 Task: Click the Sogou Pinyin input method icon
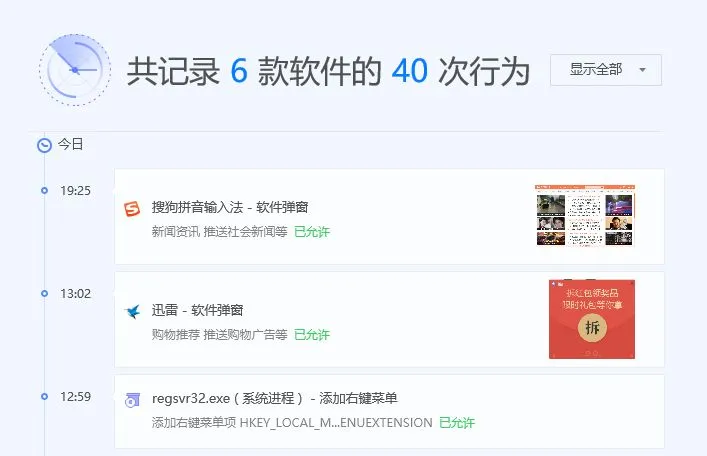132,209
